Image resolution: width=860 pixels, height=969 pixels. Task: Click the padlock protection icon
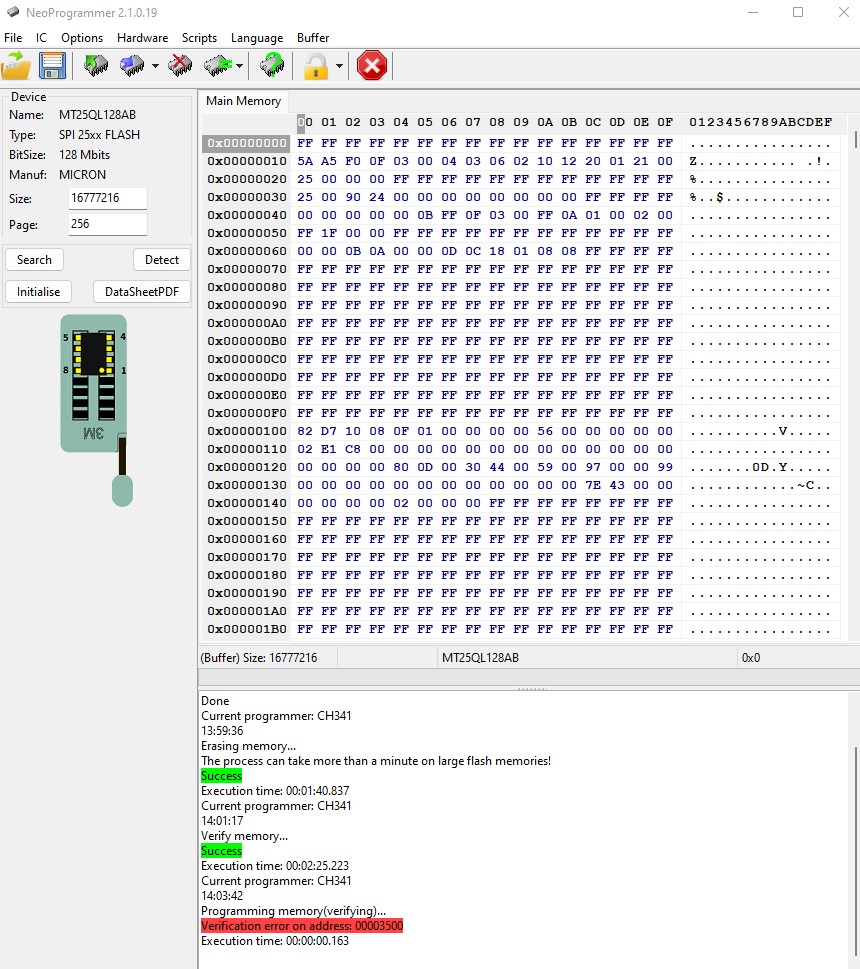pyautogui.click(x=316, y=66)
